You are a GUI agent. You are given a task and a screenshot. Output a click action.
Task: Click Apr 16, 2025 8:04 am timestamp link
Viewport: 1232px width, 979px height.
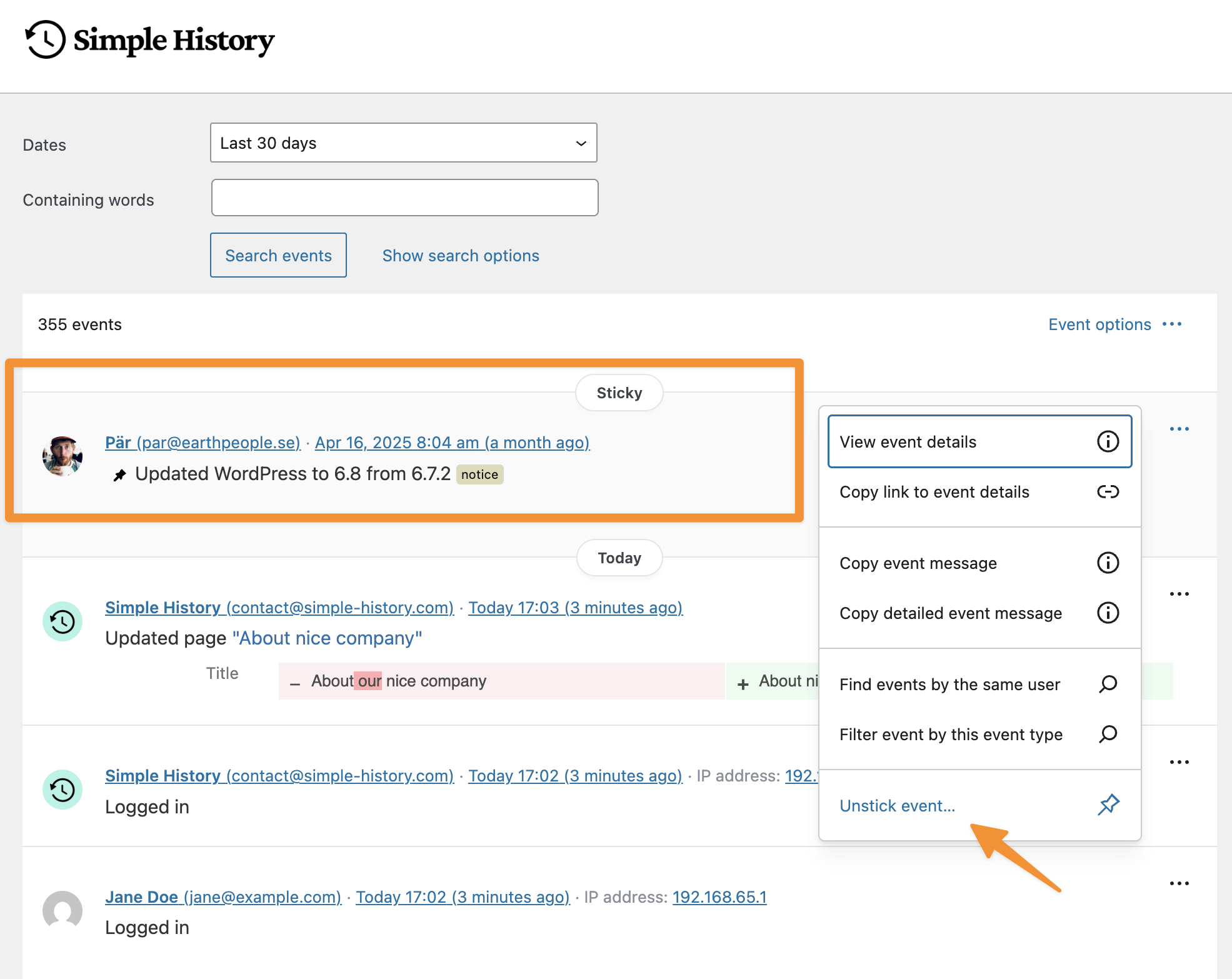pos(452,443)
